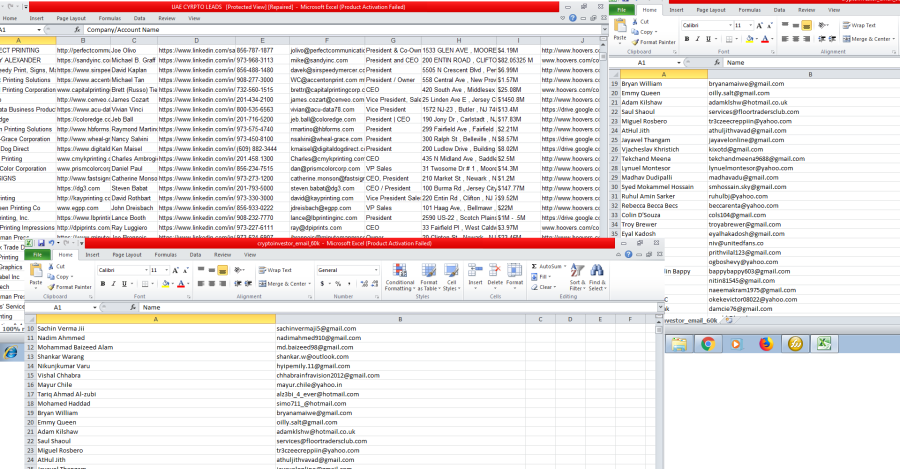Switch to Page Layout tab in the bottom window
Viewport: 900px width, 469px height.
pyautogui.click(x=127, y=255)
